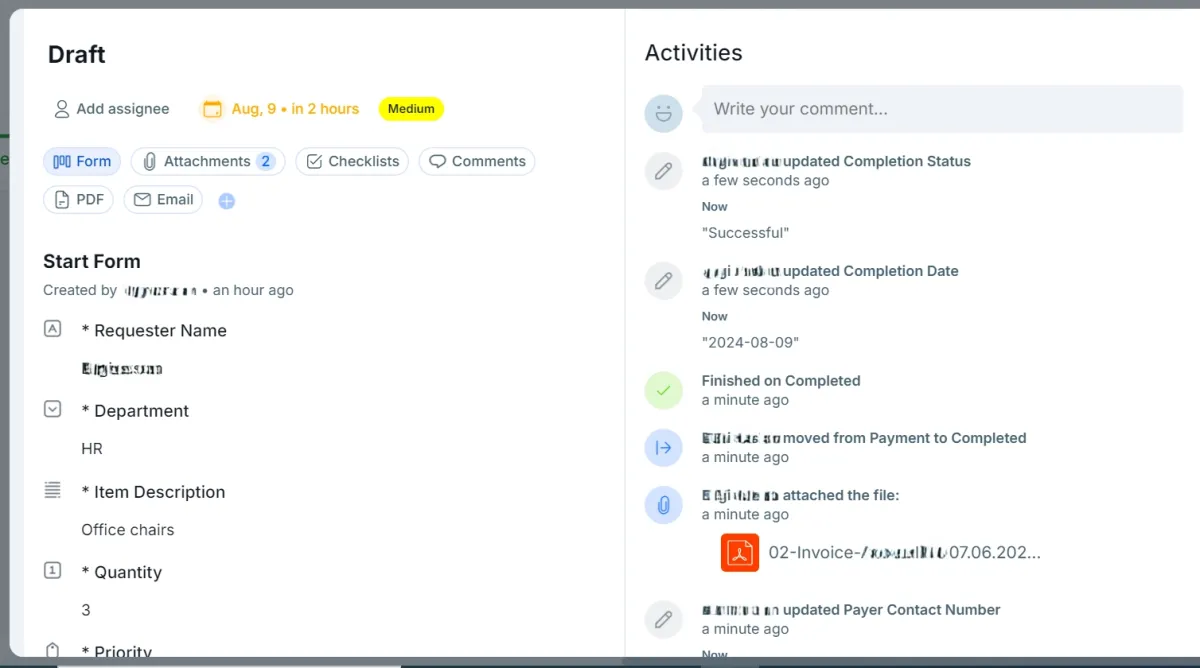Click pencil icon for Completion Date update

pyautogui.click(x=663, y=282)
